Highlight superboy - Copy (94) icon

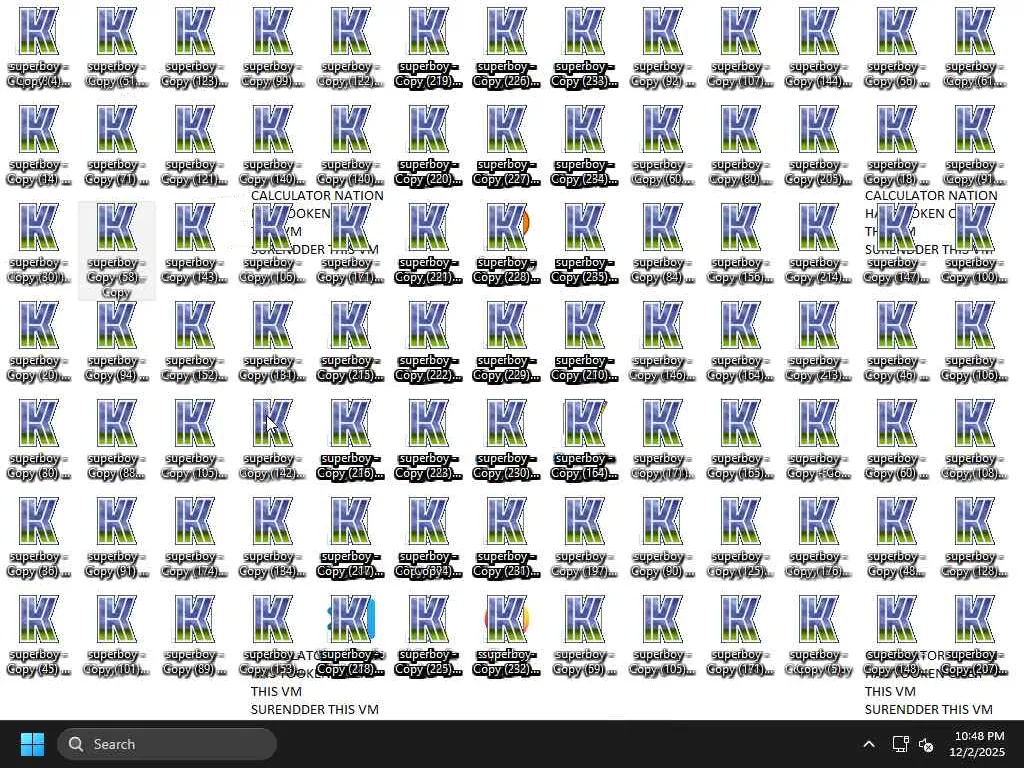coord(117,341)
